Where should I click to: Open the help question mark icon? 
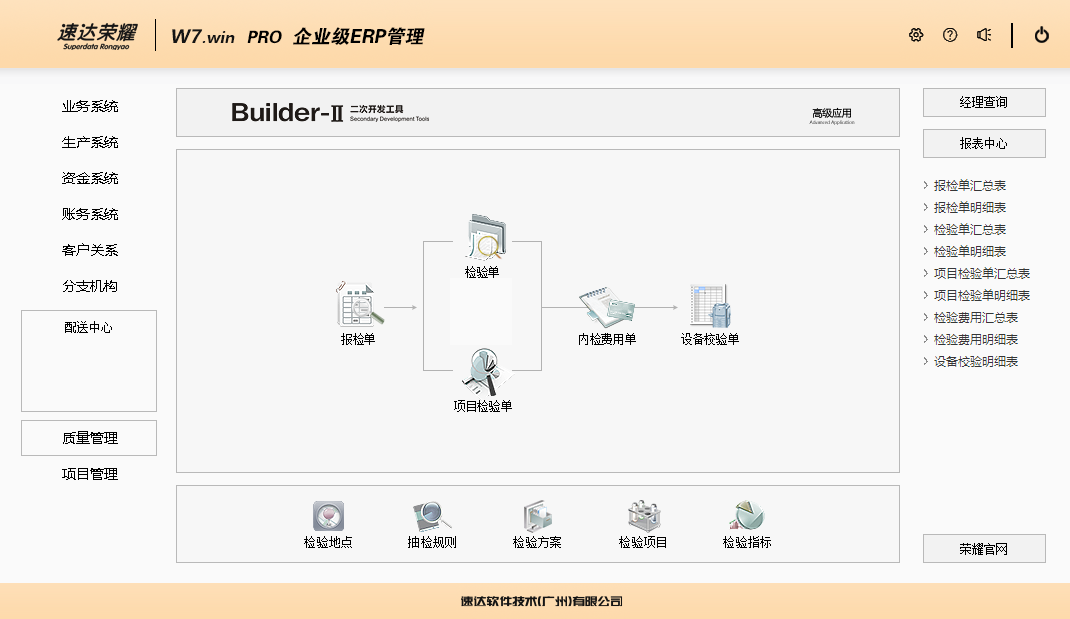950,35
